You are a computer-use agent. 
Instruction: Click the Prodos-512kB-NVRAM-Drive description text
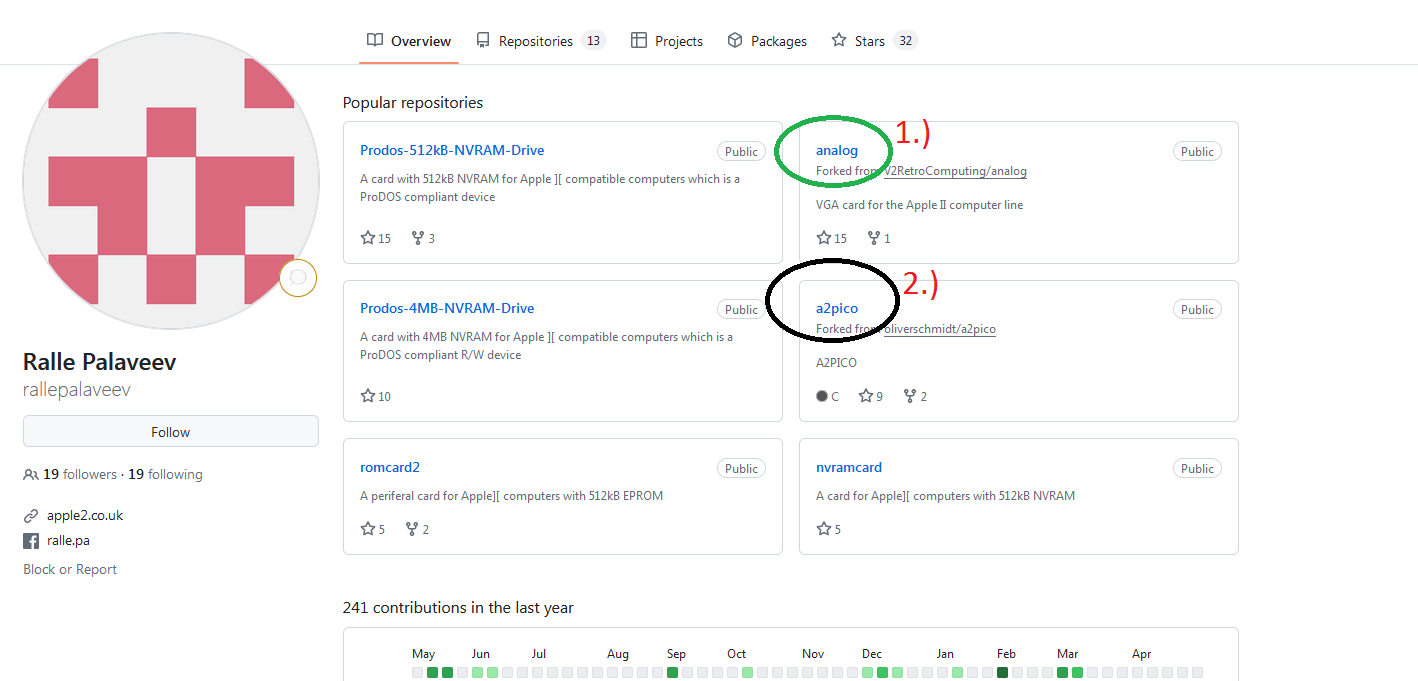click(550, 187)
